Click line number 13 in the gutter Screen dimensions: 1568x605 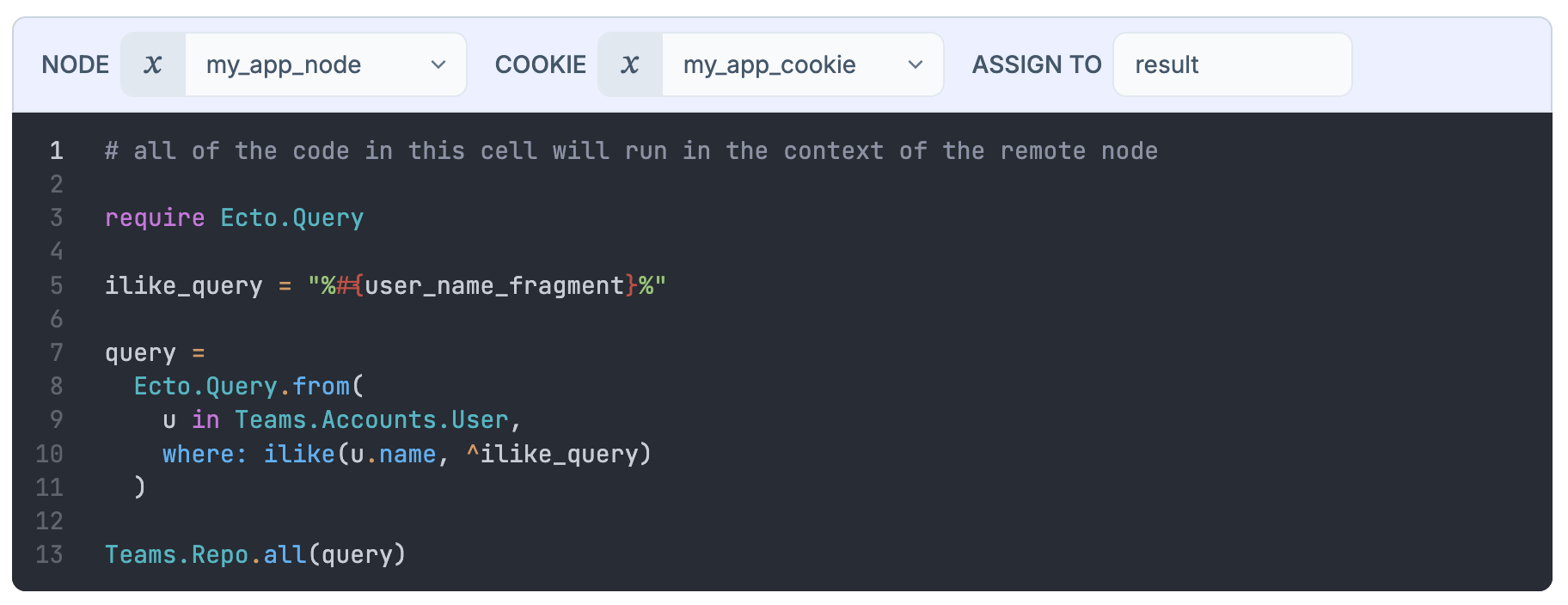click(50, 555)
